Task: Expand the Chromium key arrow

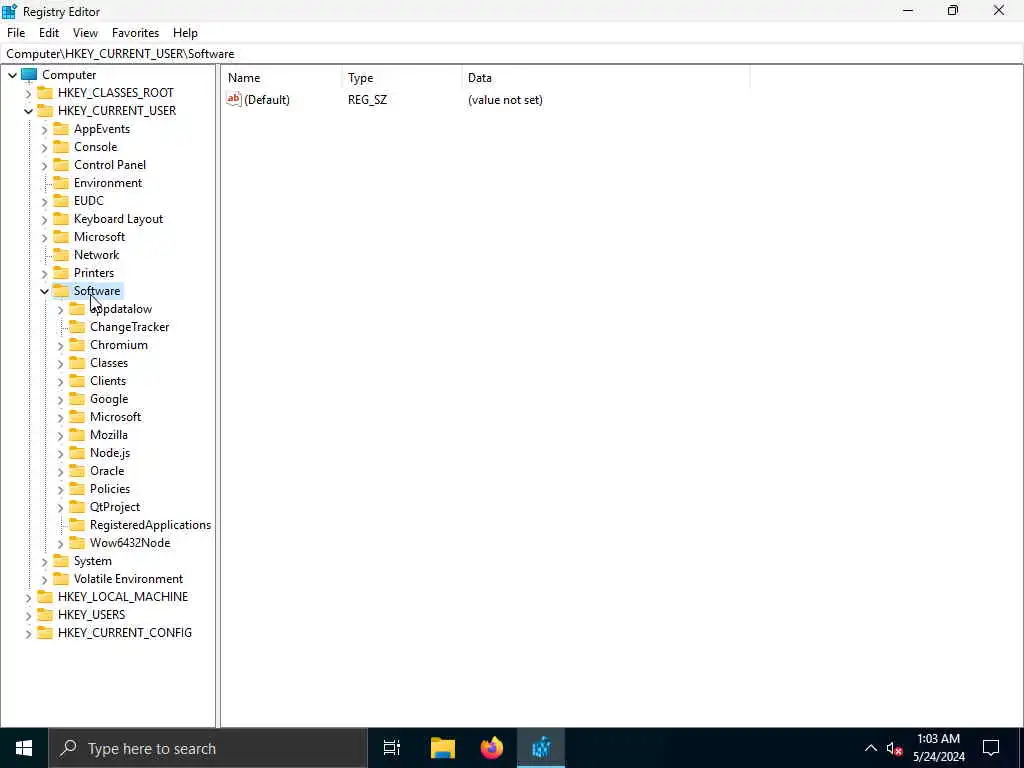Action: (x=61, y=345)
